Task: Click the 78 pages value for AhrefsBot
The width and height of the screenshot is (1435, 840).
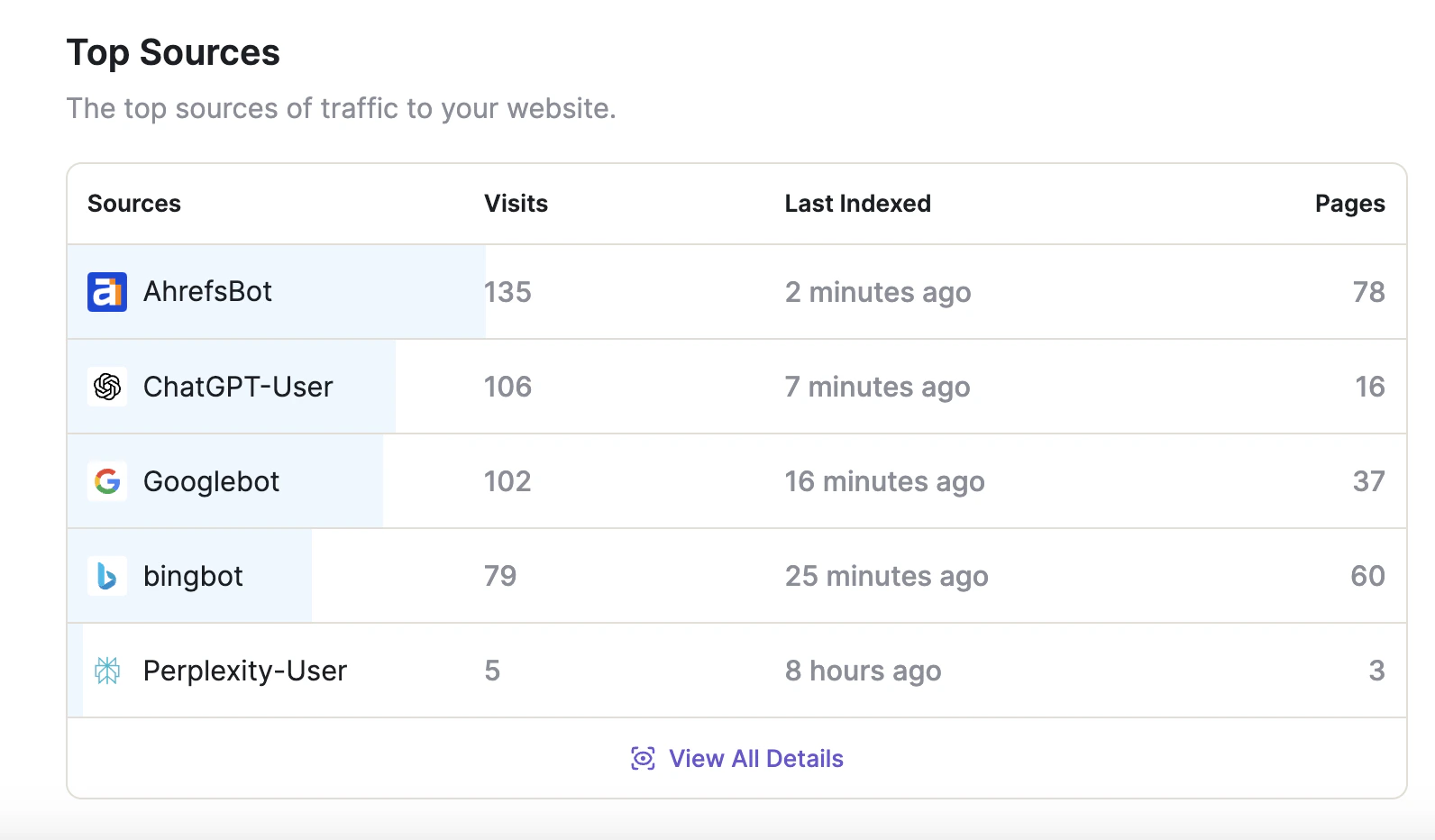Action: click(x=1368, y=292)
